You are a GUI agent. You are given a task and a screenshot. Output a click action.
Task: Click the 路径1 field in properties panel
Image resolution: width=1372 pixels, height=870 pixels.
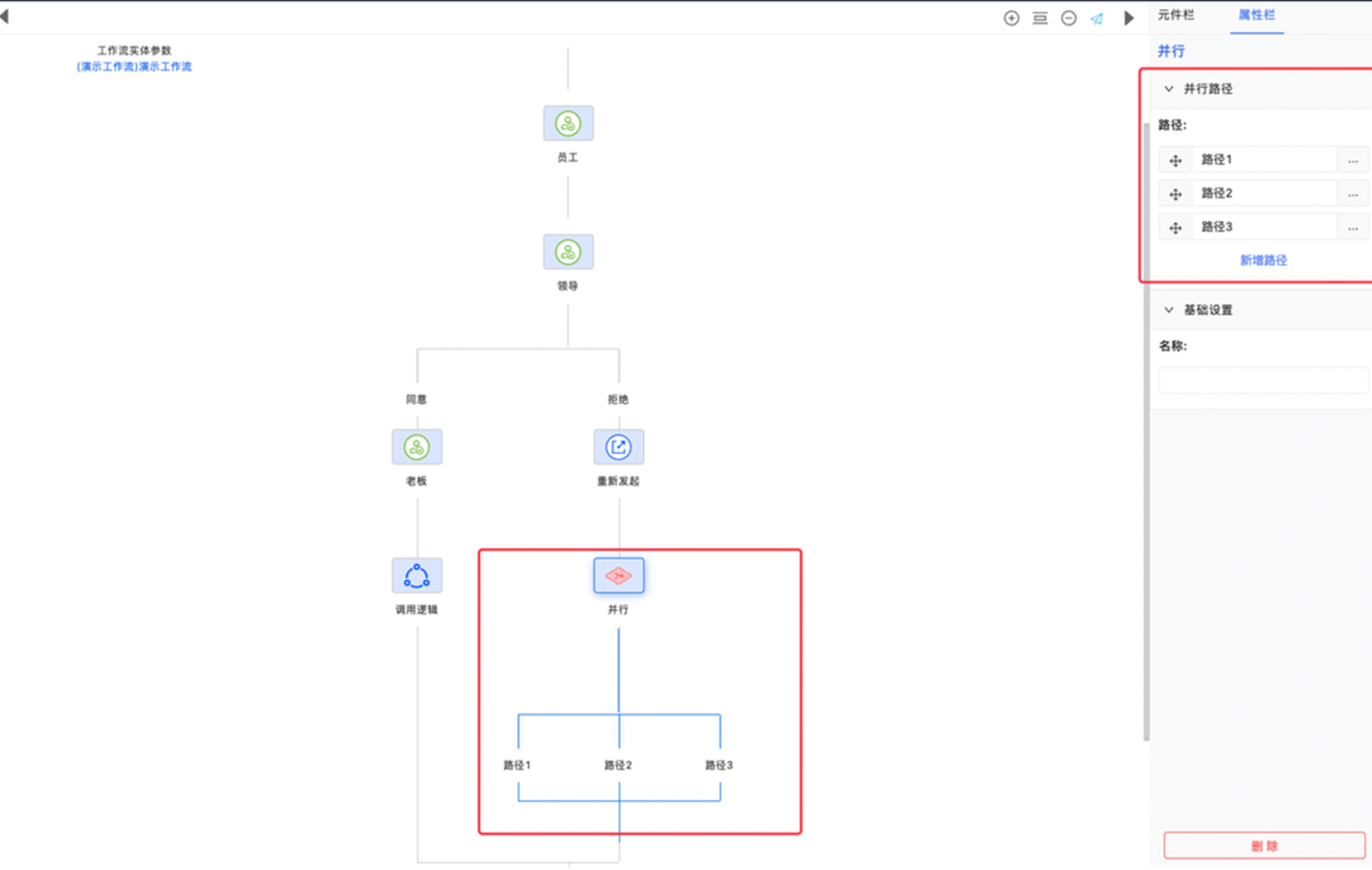point(1264,160)
